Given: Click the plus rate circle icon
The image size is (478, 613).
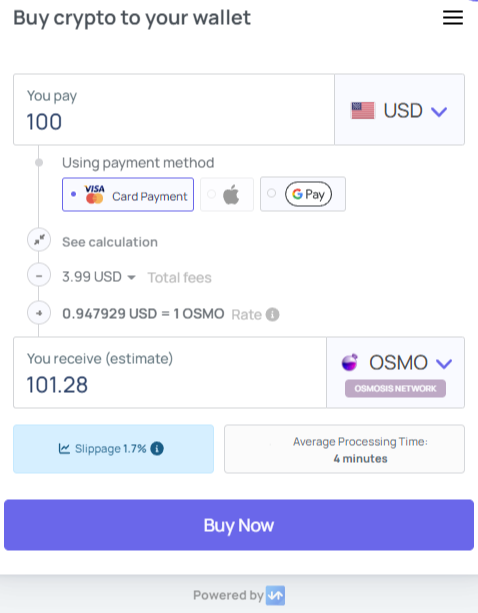Looking at the screenshot, I should tap(39, 313).
